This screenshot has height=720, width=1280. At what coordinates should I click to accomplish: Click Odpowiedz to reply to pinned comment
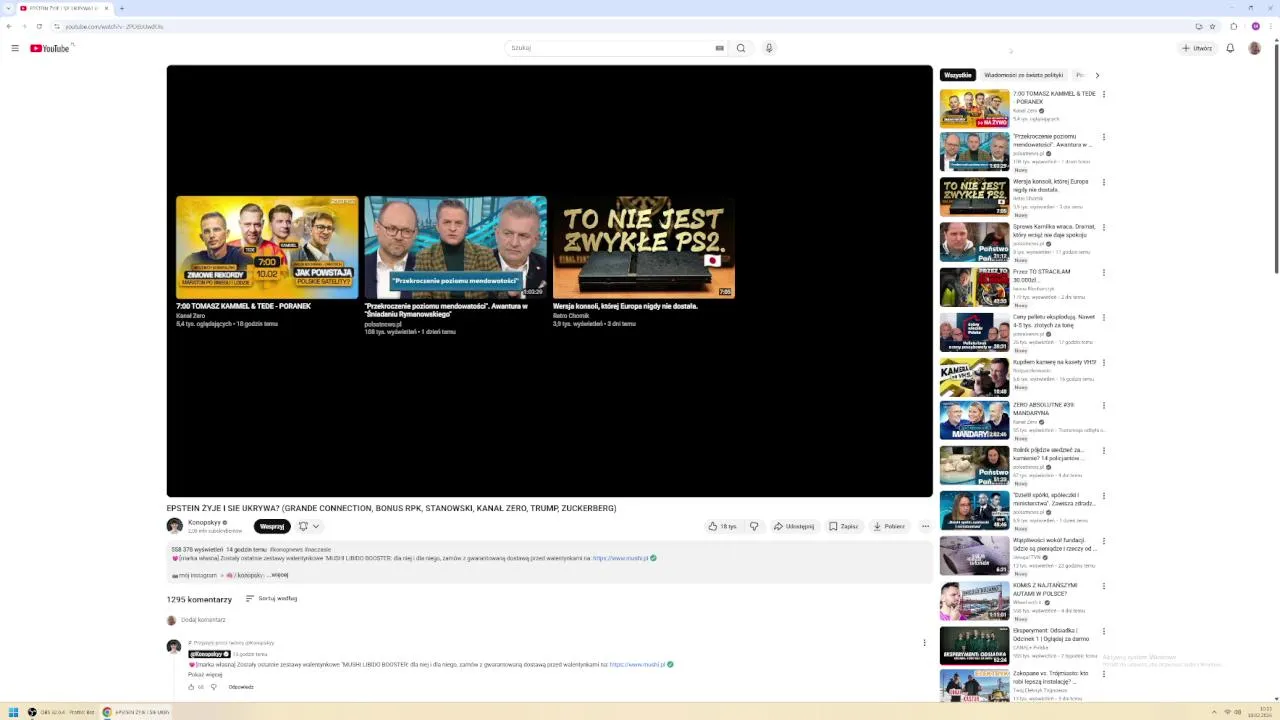click(x=241, y=687)
